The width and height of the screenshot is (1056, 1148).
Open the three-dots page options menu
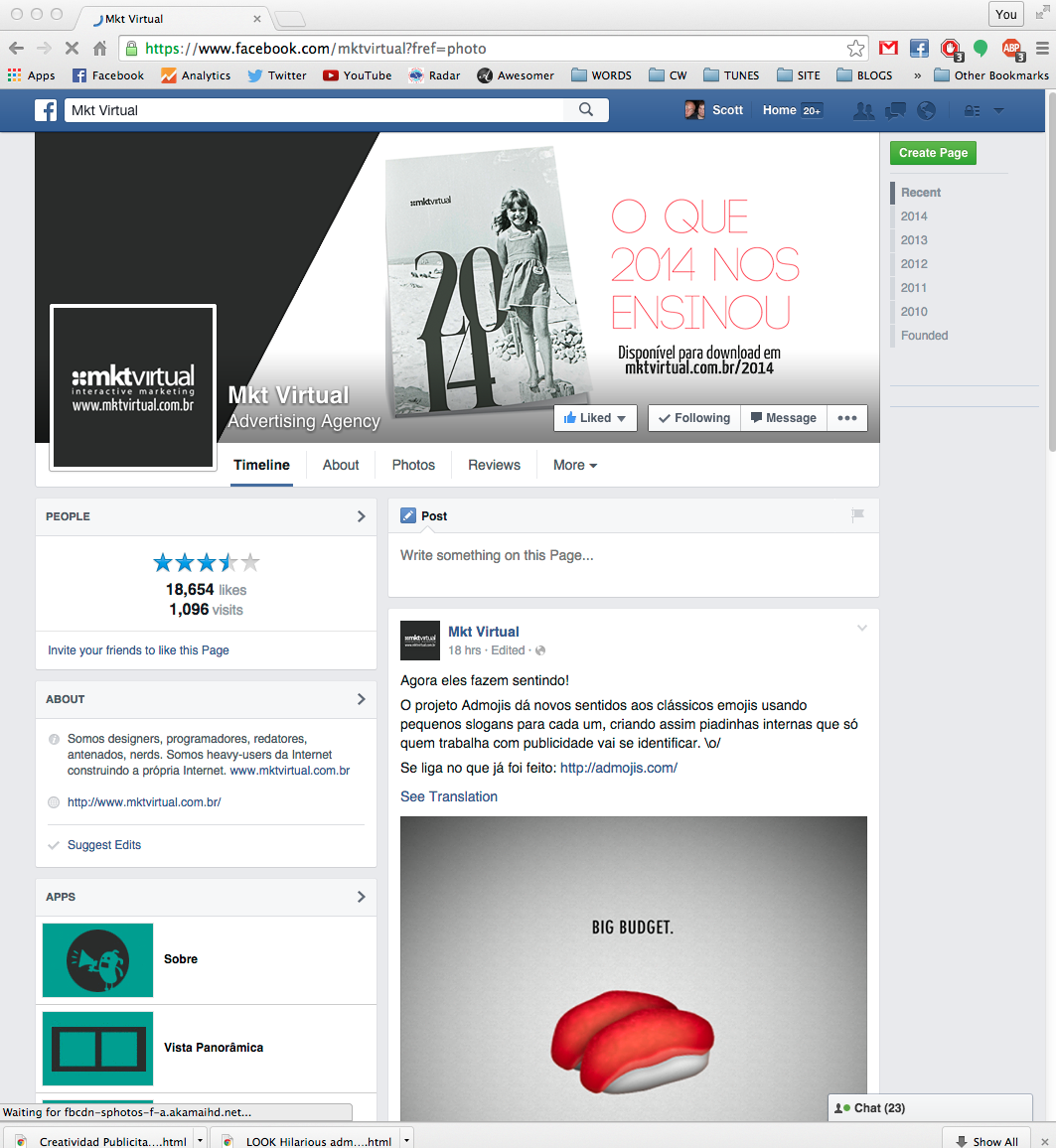tap(847, 418)
